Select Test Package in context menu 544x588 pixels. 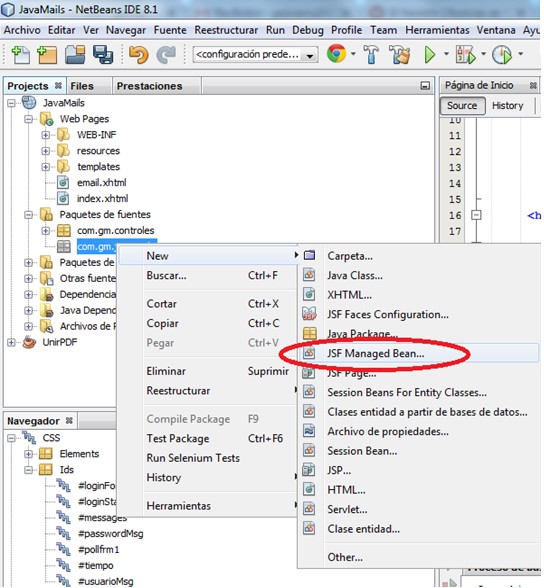(208, 438)
